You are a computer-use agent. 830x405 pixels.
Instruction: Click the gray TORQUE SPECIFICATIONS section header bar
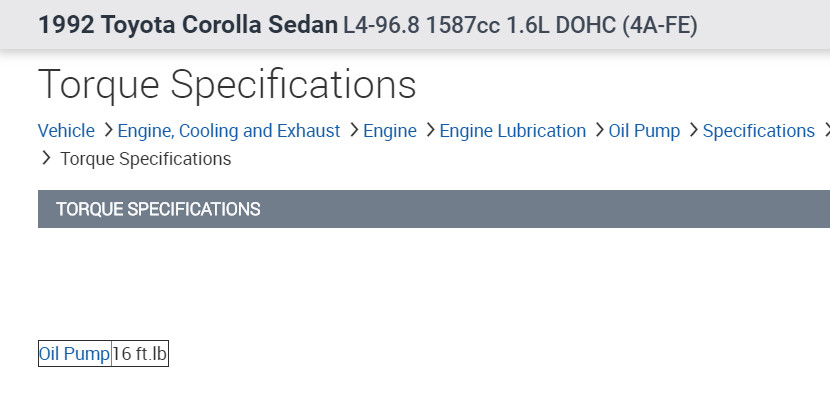point(434,209)
